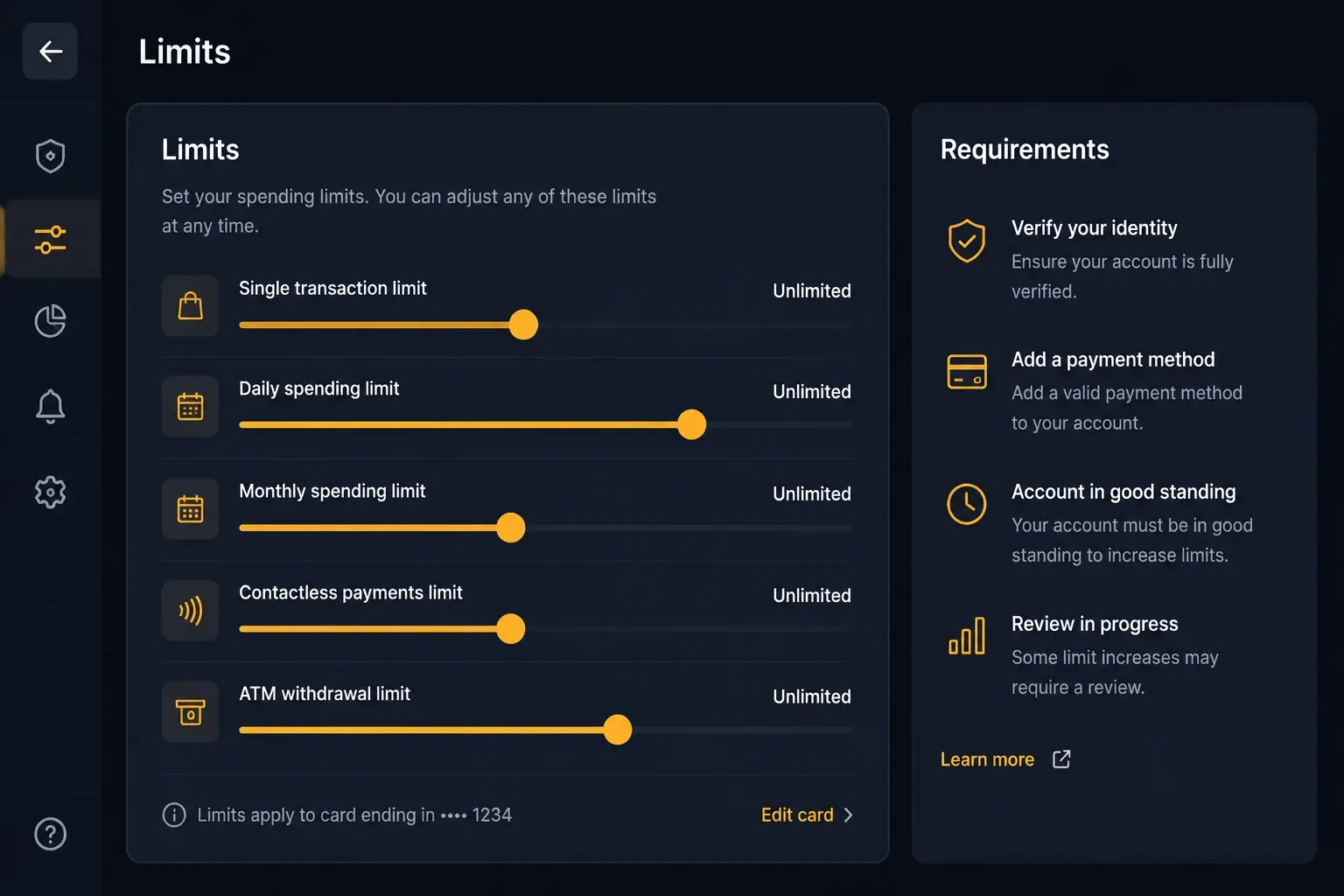This screenshot has width=1344, height=896.
Task: Click the Daily spending limit label
Action: click(x=318, y=388)
